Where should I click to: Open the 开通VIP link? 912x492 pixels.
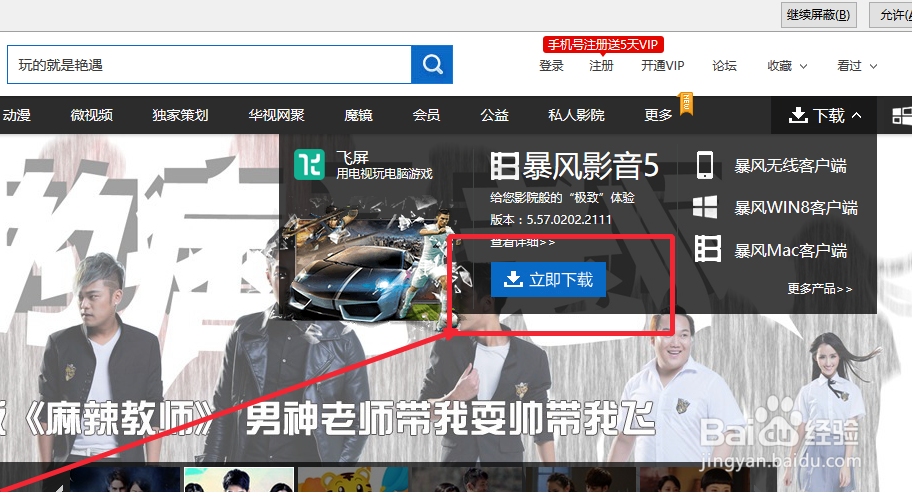click(662, 66)
